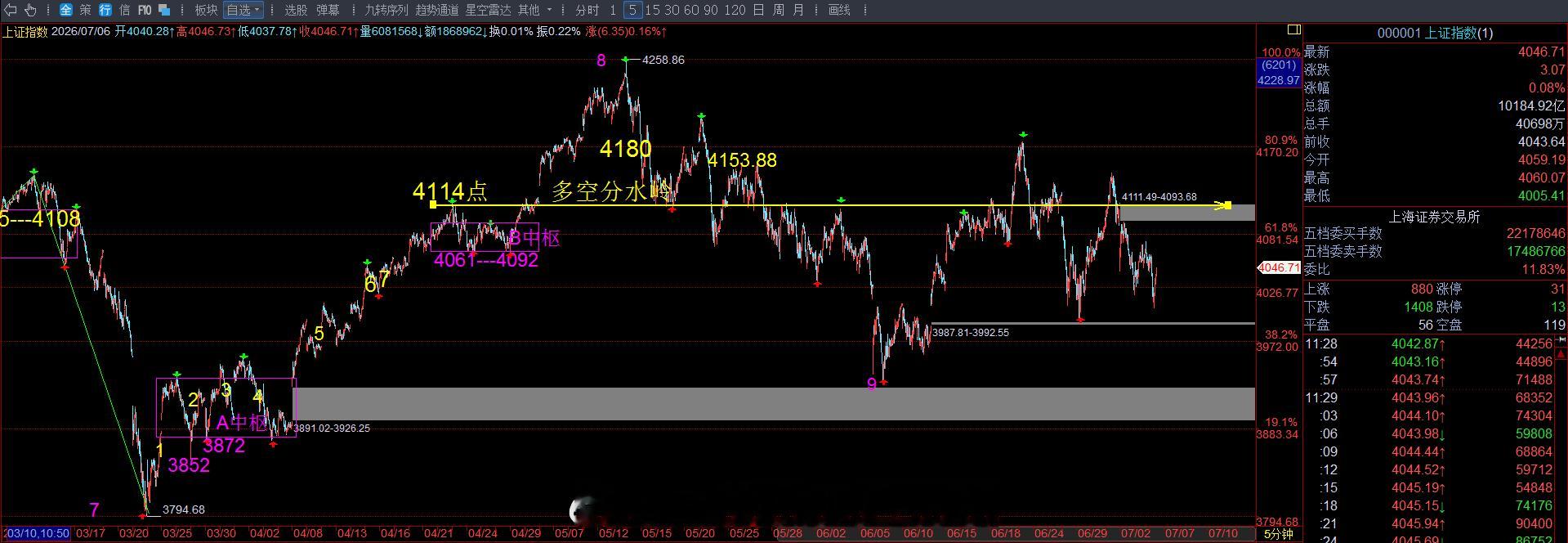Enable the 趋势通道 indicator
This screenshot has width=1568, height=543.
coord(436,10)
